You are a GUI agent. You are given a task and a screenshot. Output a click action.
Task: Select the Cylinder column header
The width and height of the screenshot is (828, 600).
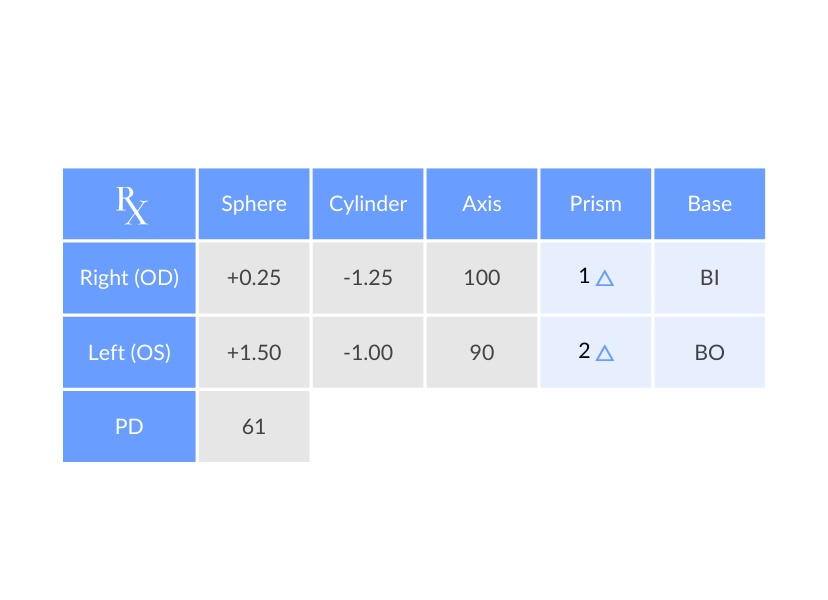pyautogui.click(x=368, y=204)
